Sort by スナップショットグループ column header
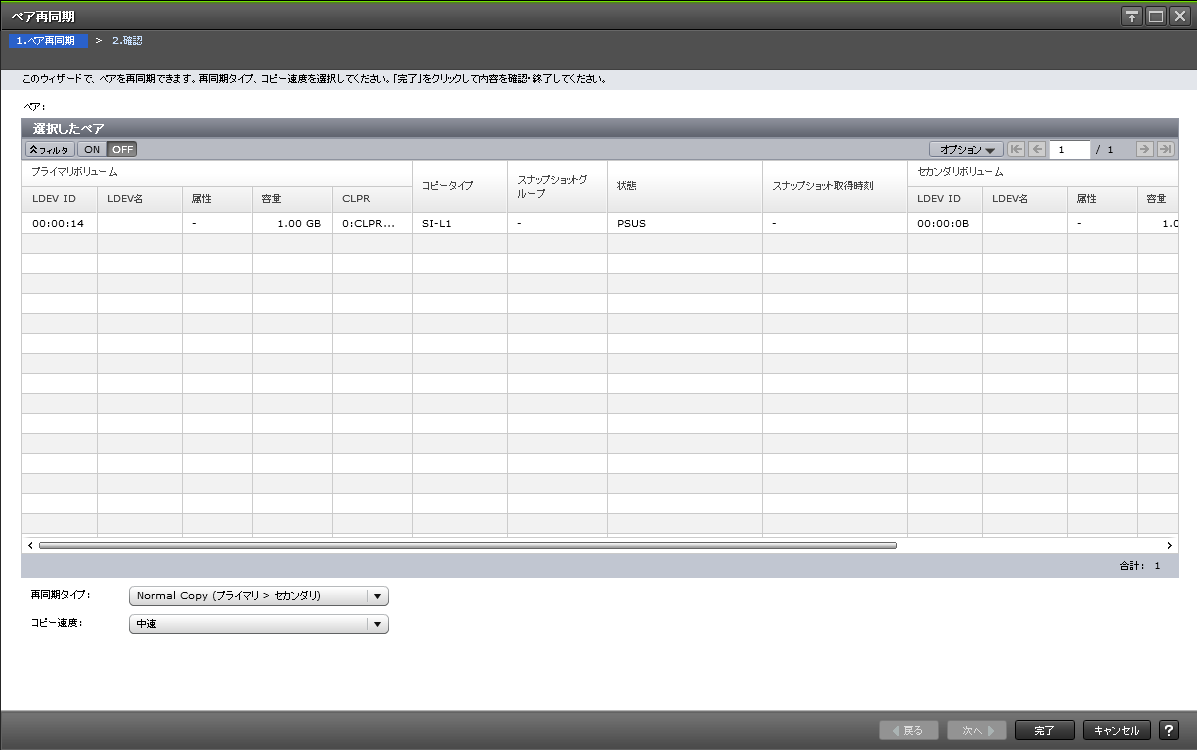The height and width of the screenshot is (750, 1197). [557, 186]
